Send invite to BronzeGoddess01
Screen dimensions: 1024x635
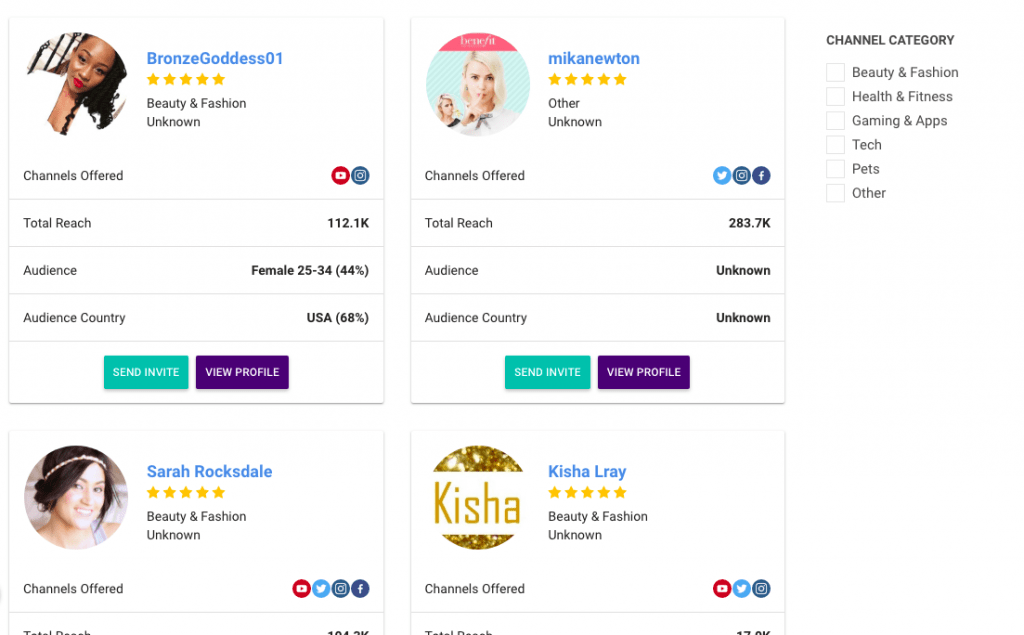coord(146,372)
